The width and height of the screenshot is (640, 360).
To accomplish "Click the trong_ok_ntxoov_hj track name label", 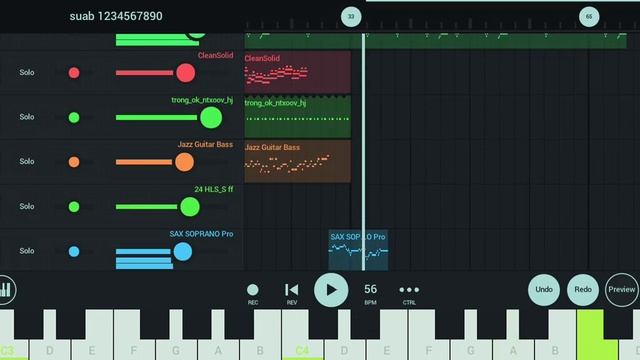I will tap(202, 100).
